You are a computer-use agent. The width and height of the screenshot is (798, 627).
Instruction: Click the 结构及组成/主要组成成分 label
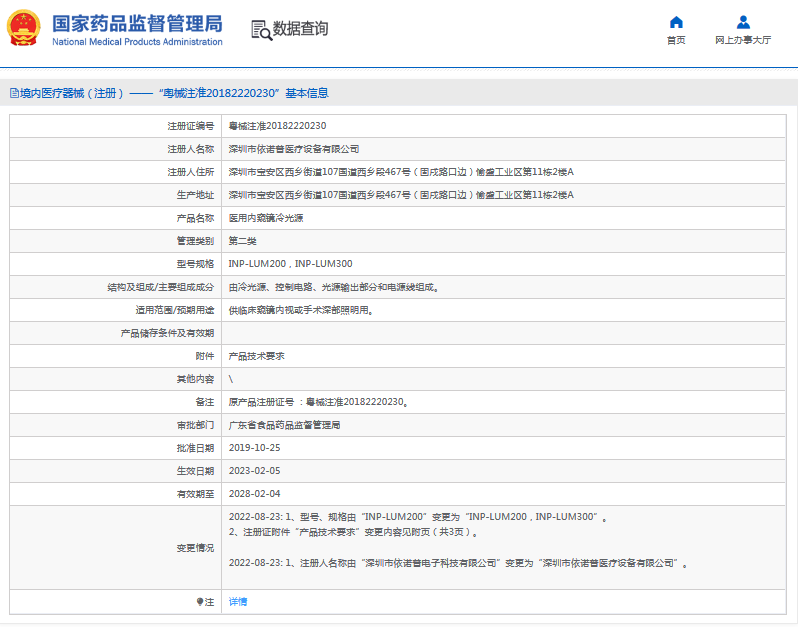tap(160, 287)
